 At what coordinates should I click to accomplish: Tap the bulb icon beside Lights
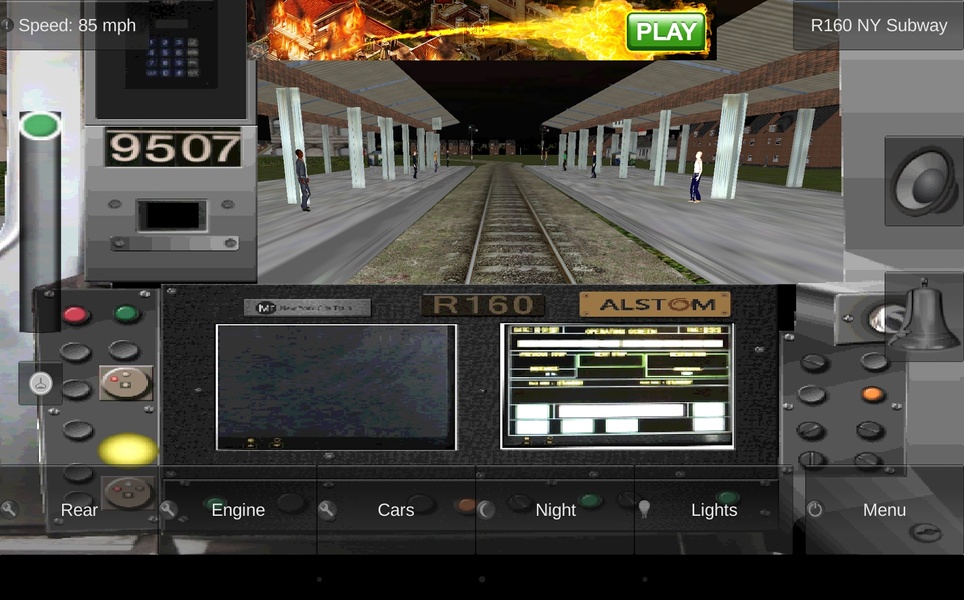tap(644, 510)
